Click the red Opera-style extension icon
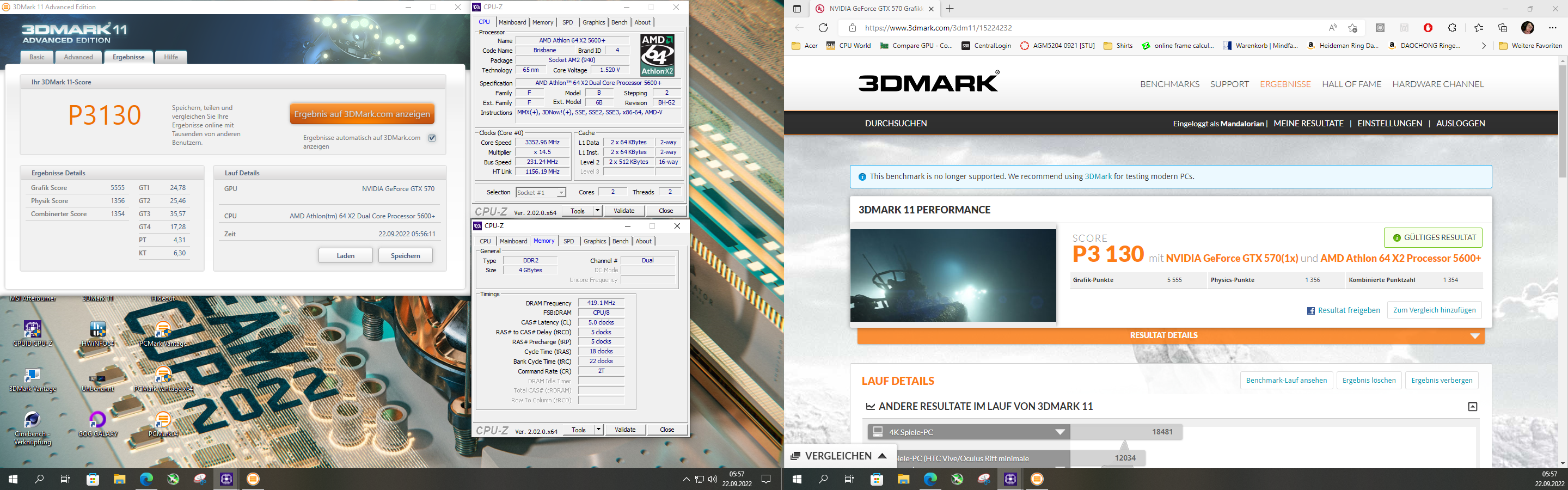1568x490 pixels. pyautogui.click(x=1428, y=27)
